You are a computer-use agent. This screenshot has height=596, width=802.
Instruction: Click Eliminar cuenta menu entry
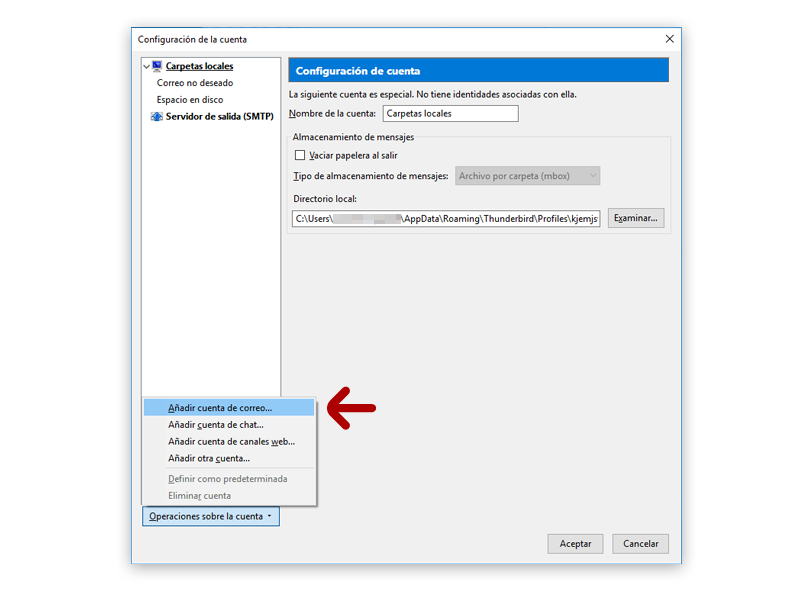coord(229,496)
